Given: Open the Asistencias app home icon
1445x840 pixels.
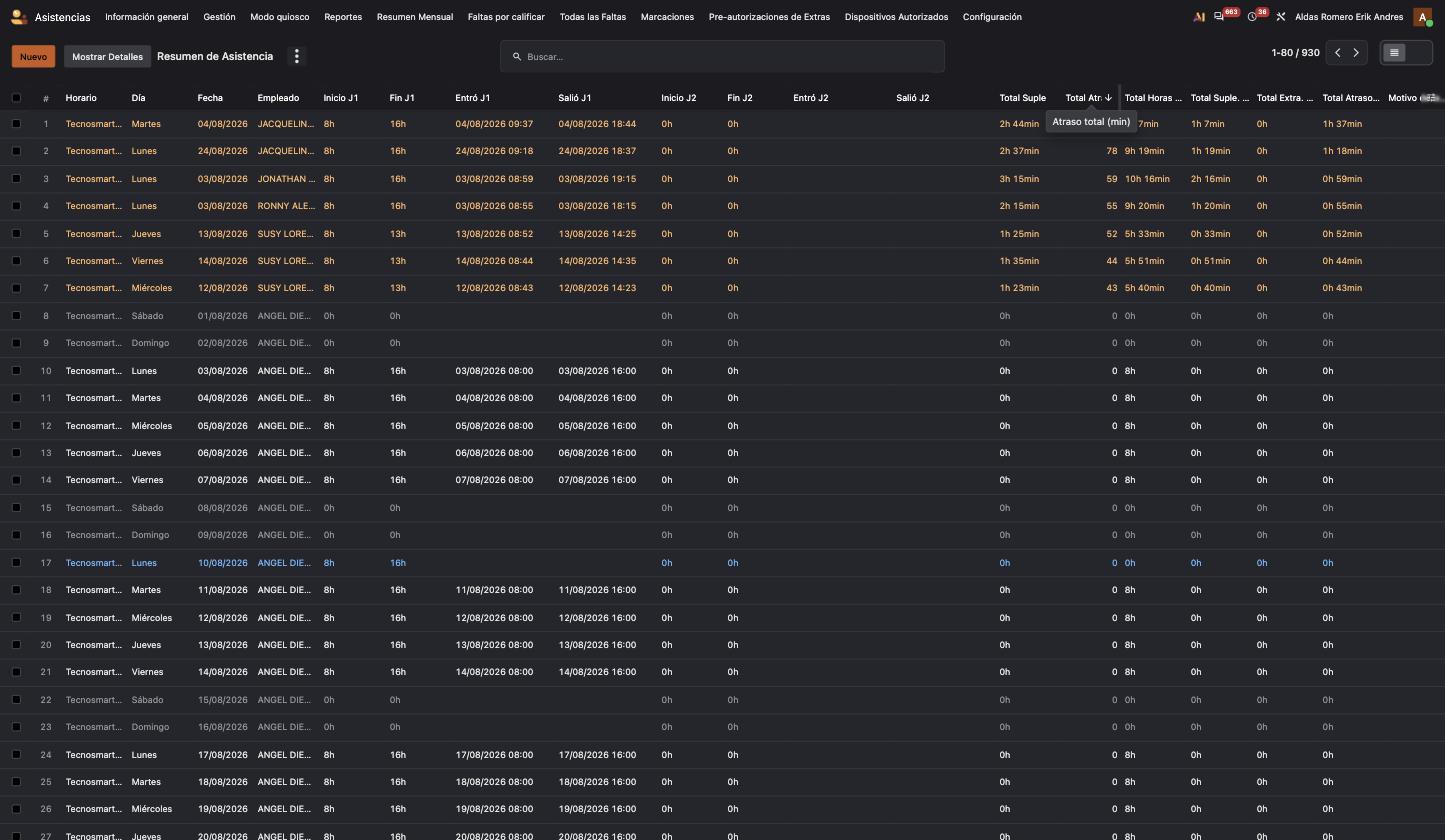Looking at the screenshot, I should 18,17.
